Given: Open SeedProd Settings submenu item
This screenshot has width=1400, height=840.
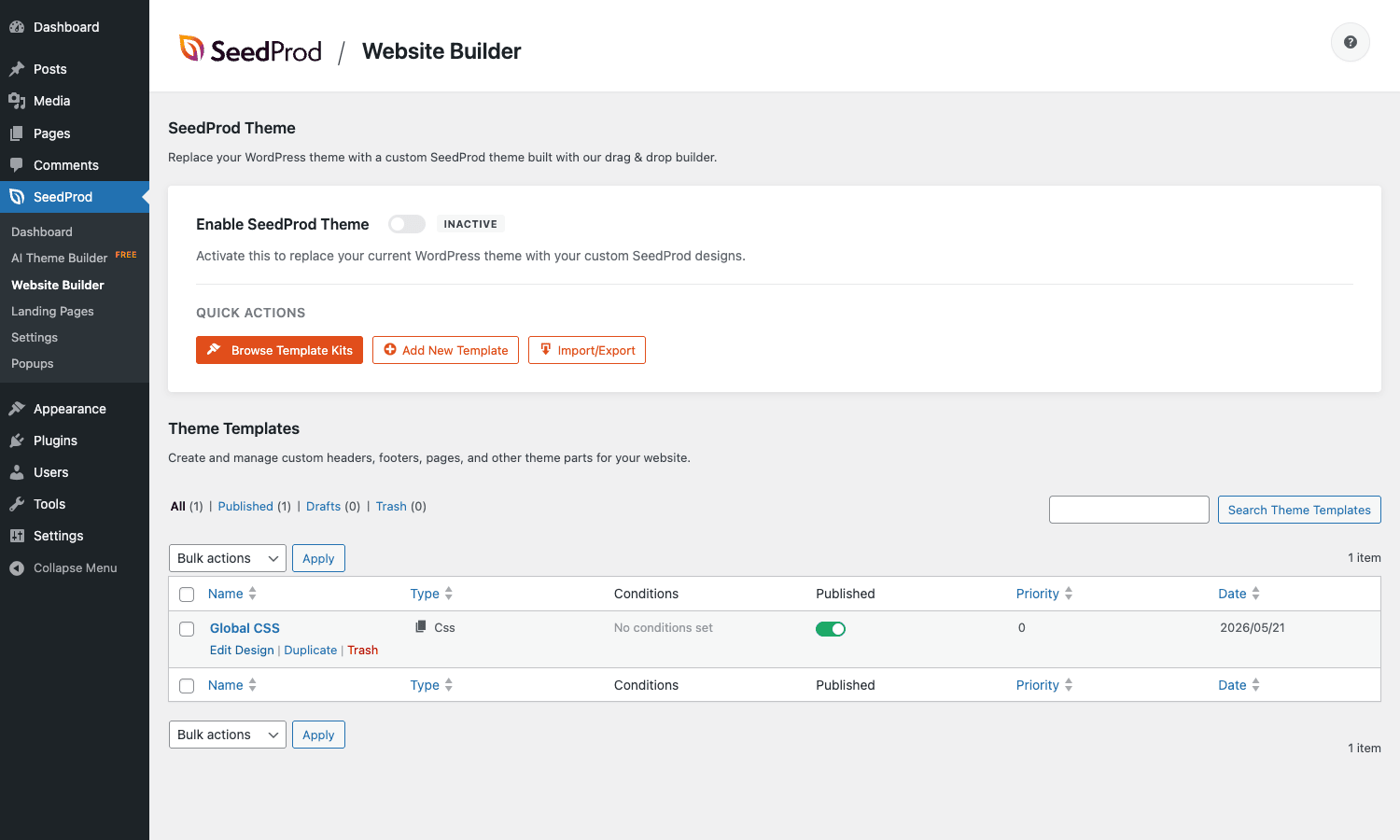Looking at the screenshot, I should click(35, 337).
